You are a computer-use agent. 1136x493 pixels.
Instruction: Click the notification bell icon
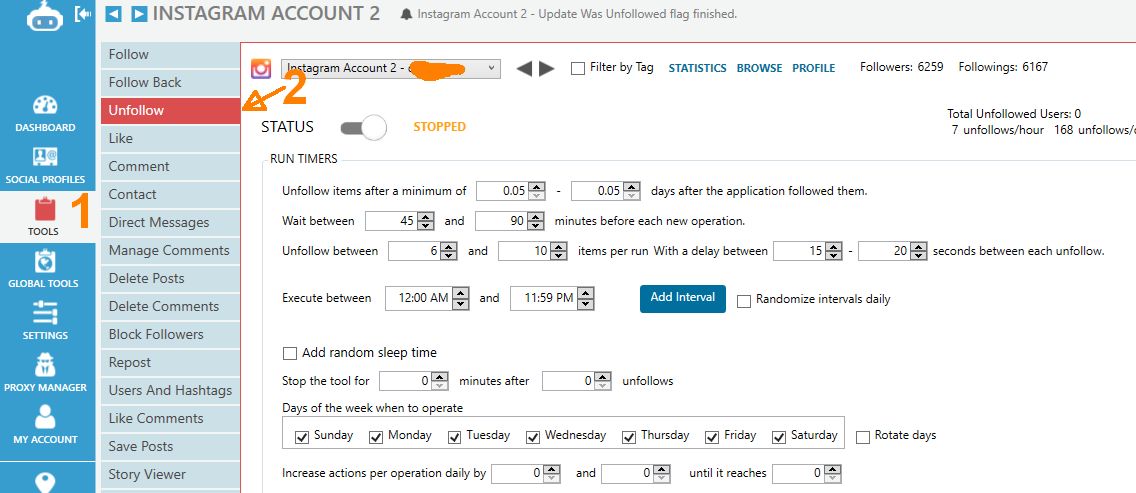(x=406, y=14)
